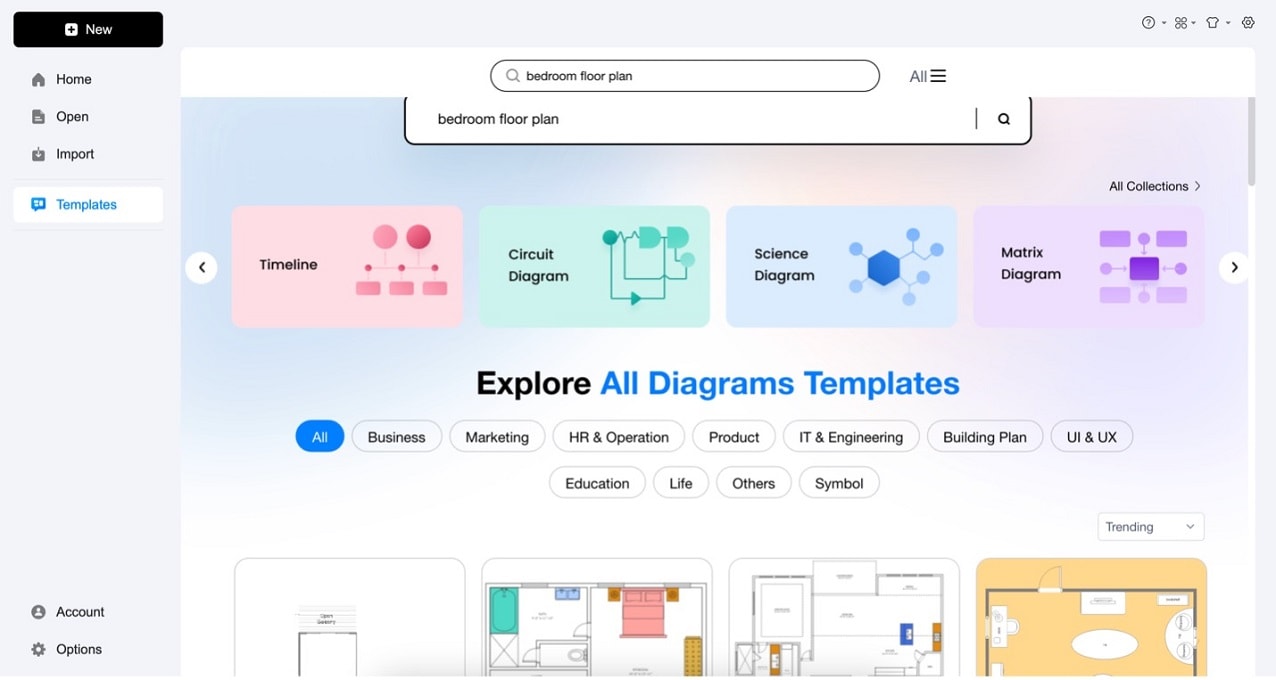Viewport: 1276px width, 680px height.
Task: Open the Open Gallery template thumbnail
Action: point(350,618)
